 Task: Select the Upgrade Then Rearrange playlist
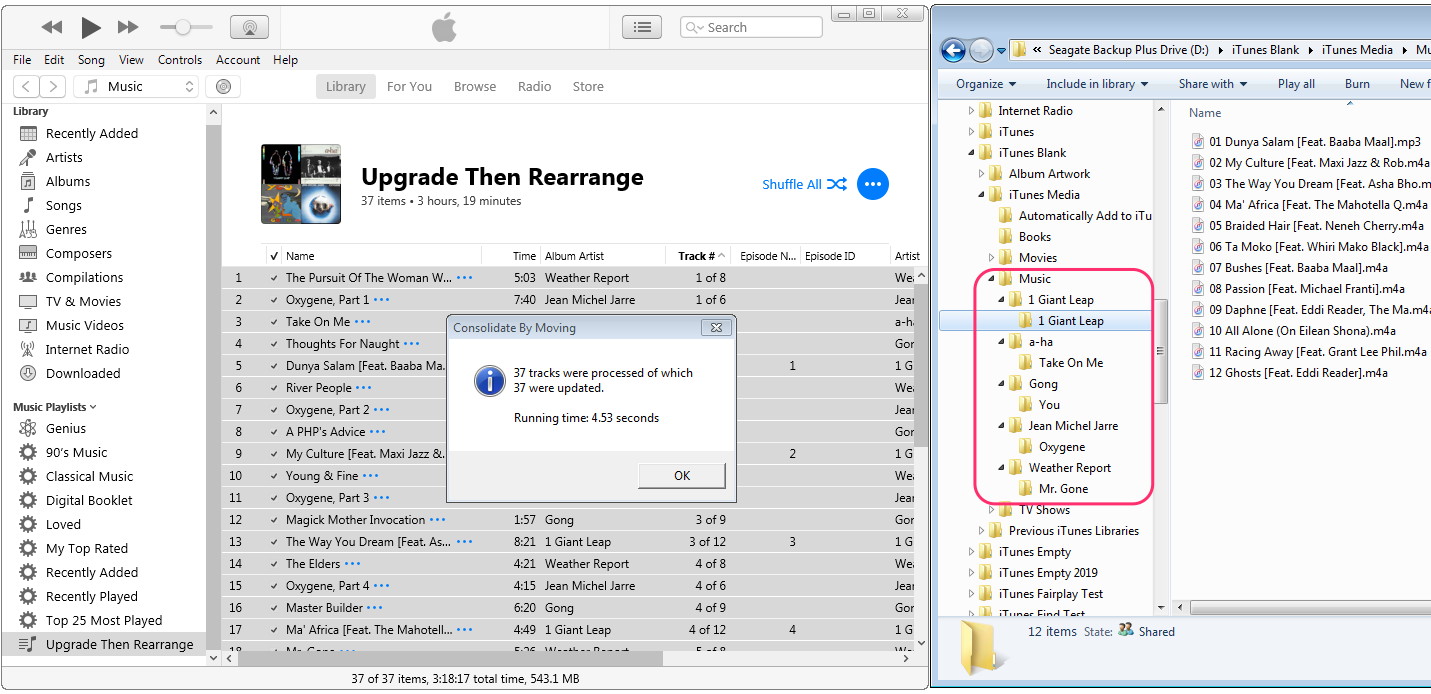104,645
